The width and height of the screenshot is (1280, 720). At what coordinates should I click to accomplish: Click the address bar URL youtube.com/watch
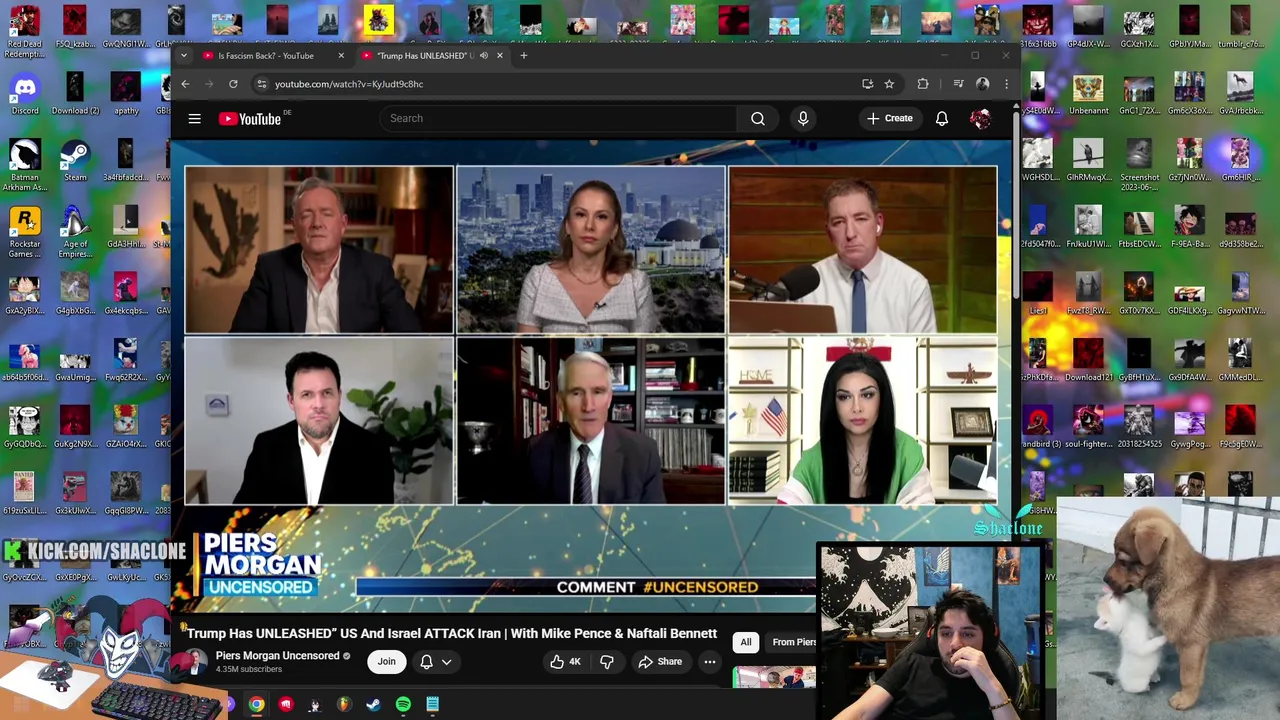pyautogui.click(x=349, y=84)
